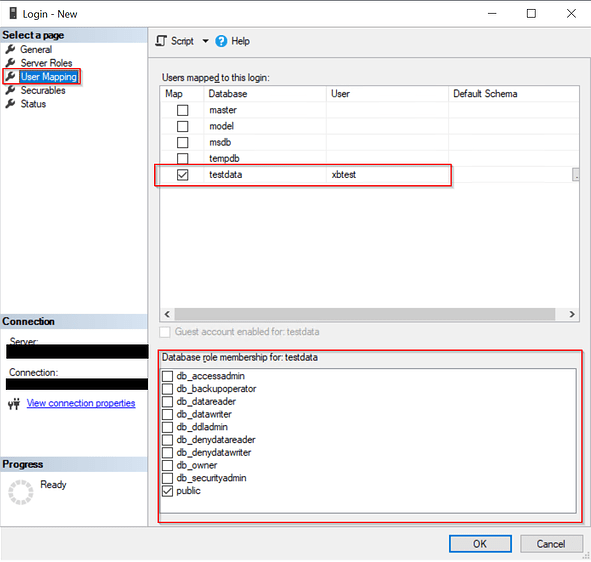
Task: Click the Guest account enabled checkbox
Action: click(165, 332)
